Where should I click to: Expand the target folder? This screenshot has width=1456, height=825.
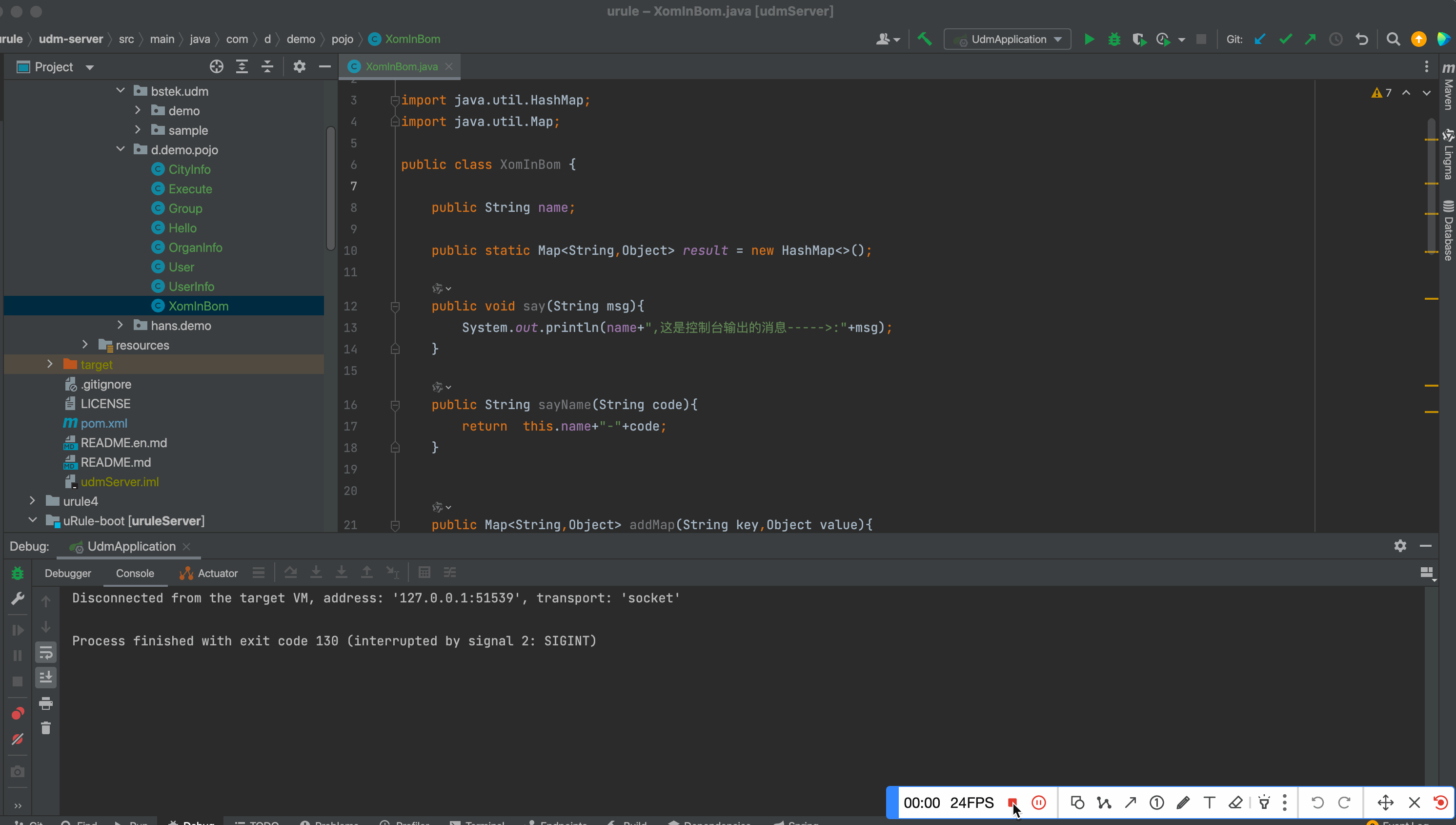[50, 364]
